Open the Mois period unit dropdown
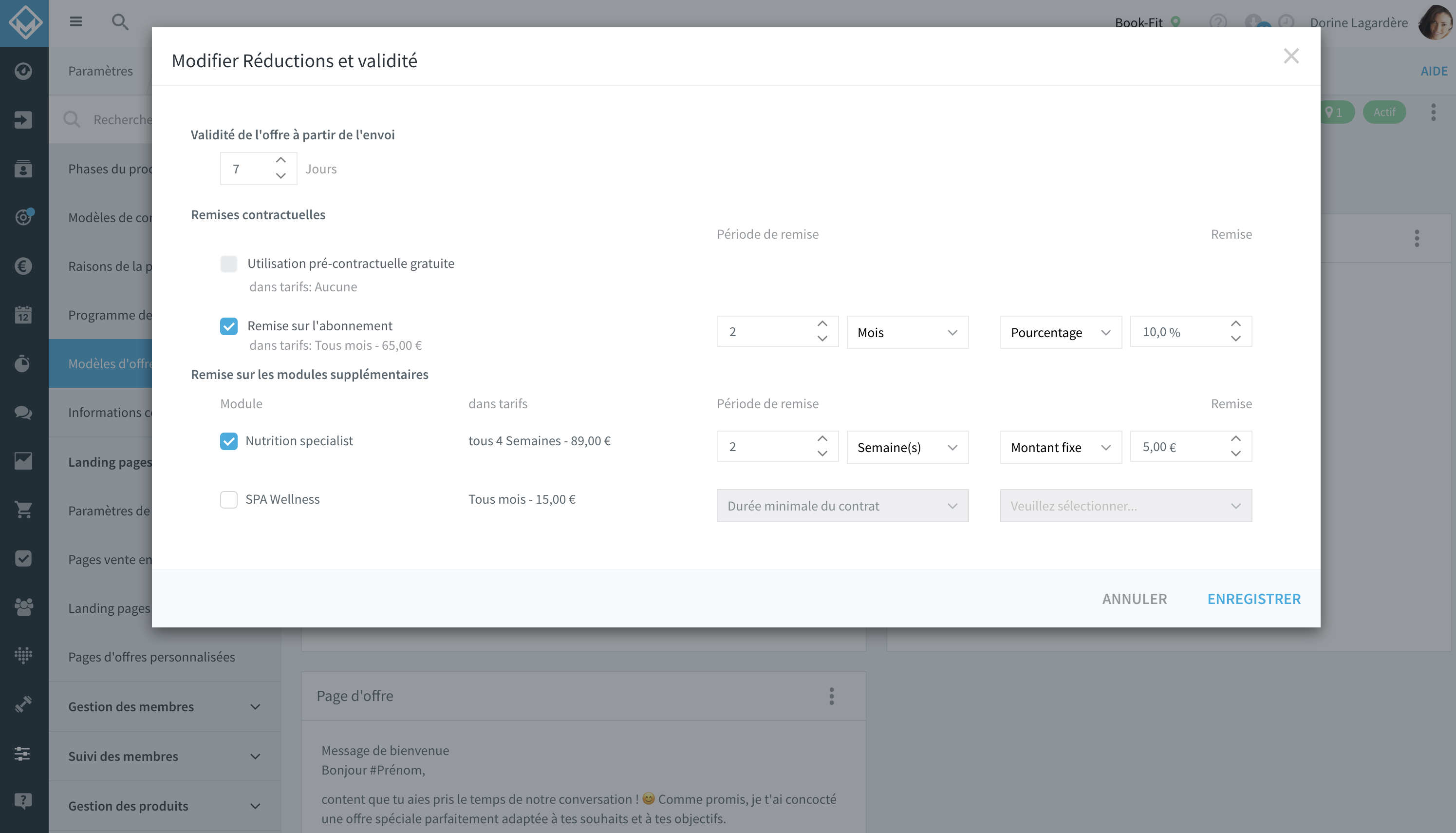This screenshot has width=1456, height=833. point(908,332)
